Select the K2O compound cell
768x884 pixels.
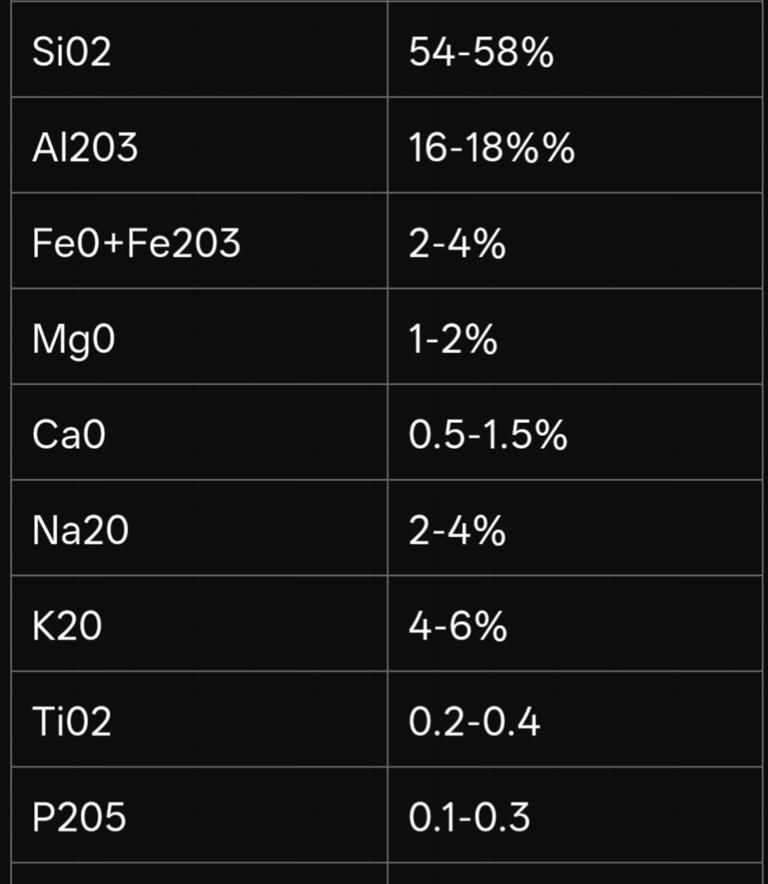[200, 624]
